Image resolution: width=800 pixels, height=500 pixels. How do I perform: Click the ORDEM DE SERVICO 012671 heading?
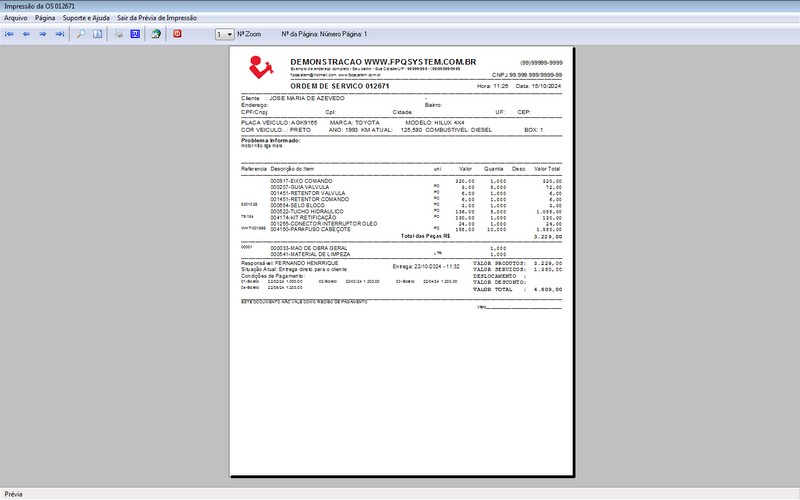coord(340,86)
